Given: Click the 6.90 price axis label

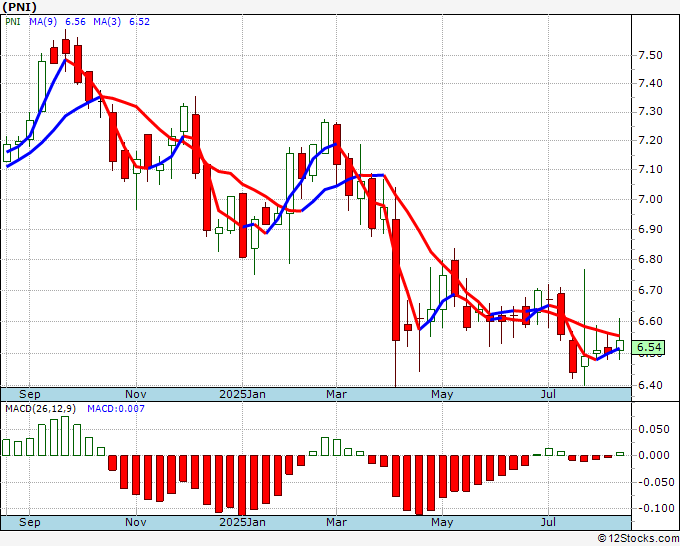Looking at the screenshot, I should (651, 229).
